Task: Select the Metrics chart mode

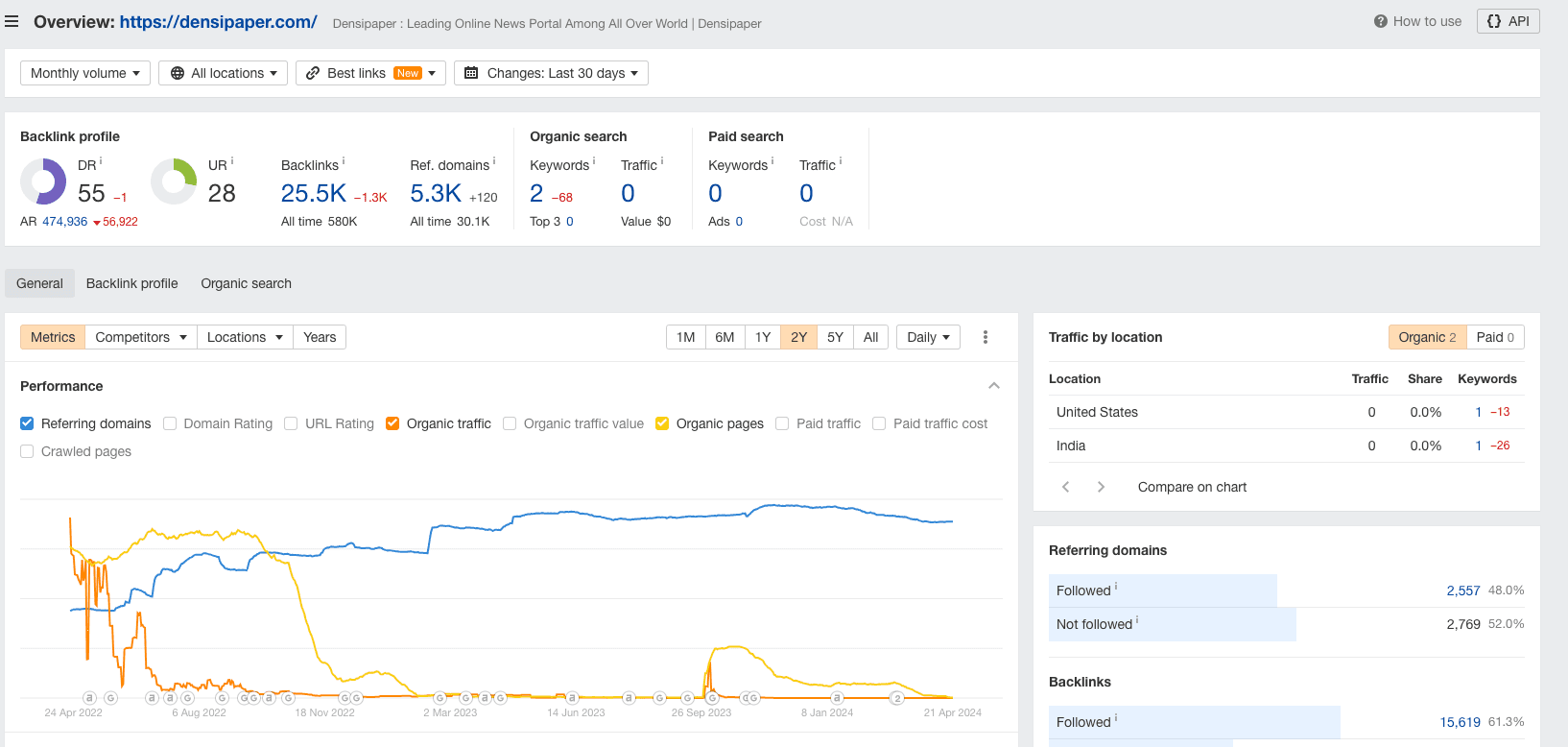Action: (x=53, y=337)
